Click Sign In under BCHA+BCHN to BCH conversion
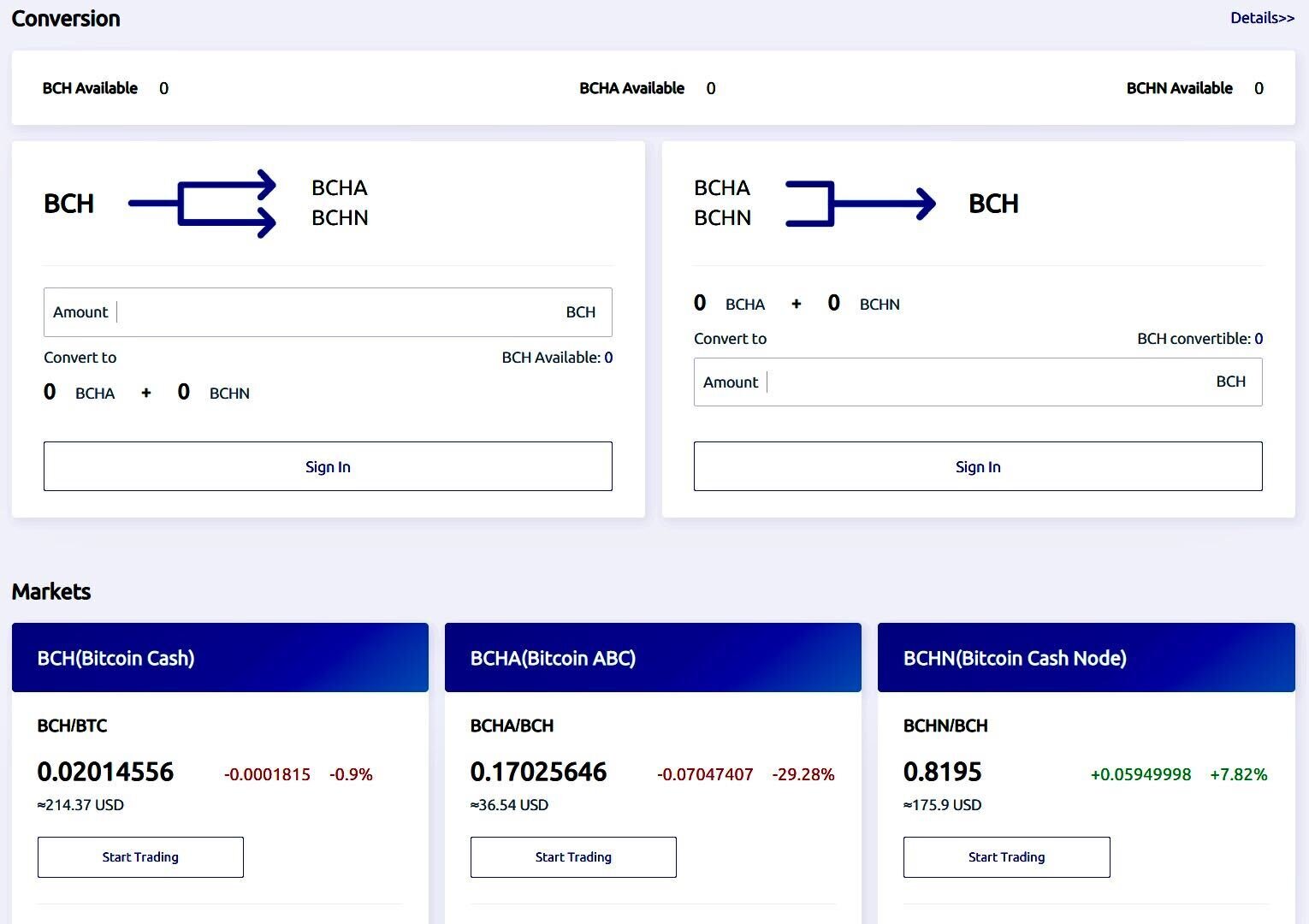Screen dimensions: 1309x924 978,466
